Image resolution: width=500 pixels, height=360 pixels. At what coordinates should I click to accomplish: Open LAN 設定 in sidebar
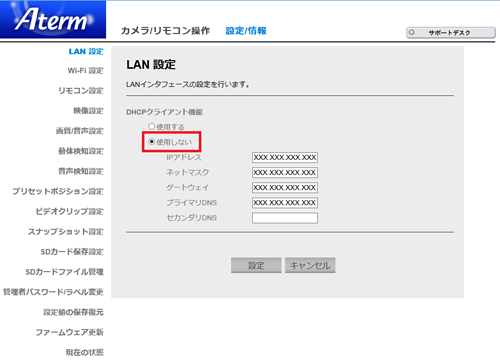(x=86, y=52)
